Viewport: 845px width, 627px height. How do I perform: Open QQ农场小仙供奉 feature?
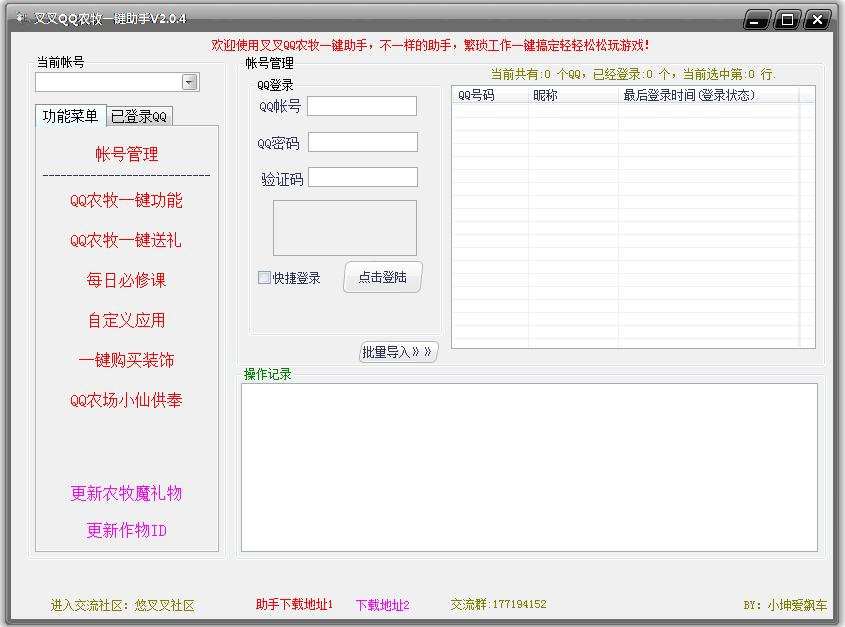[126, 400]
